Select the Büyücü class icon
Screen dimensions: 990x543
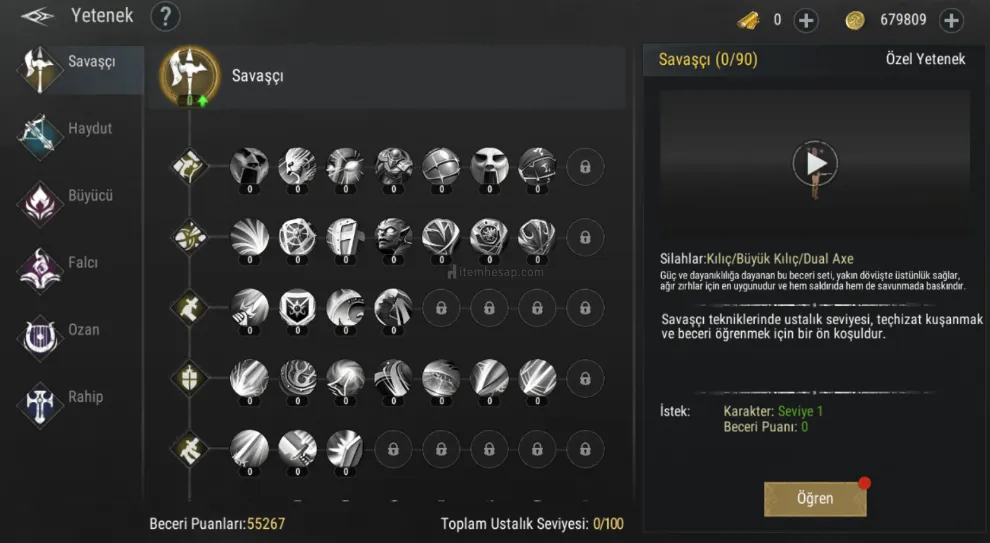click(x=39, y=203)
